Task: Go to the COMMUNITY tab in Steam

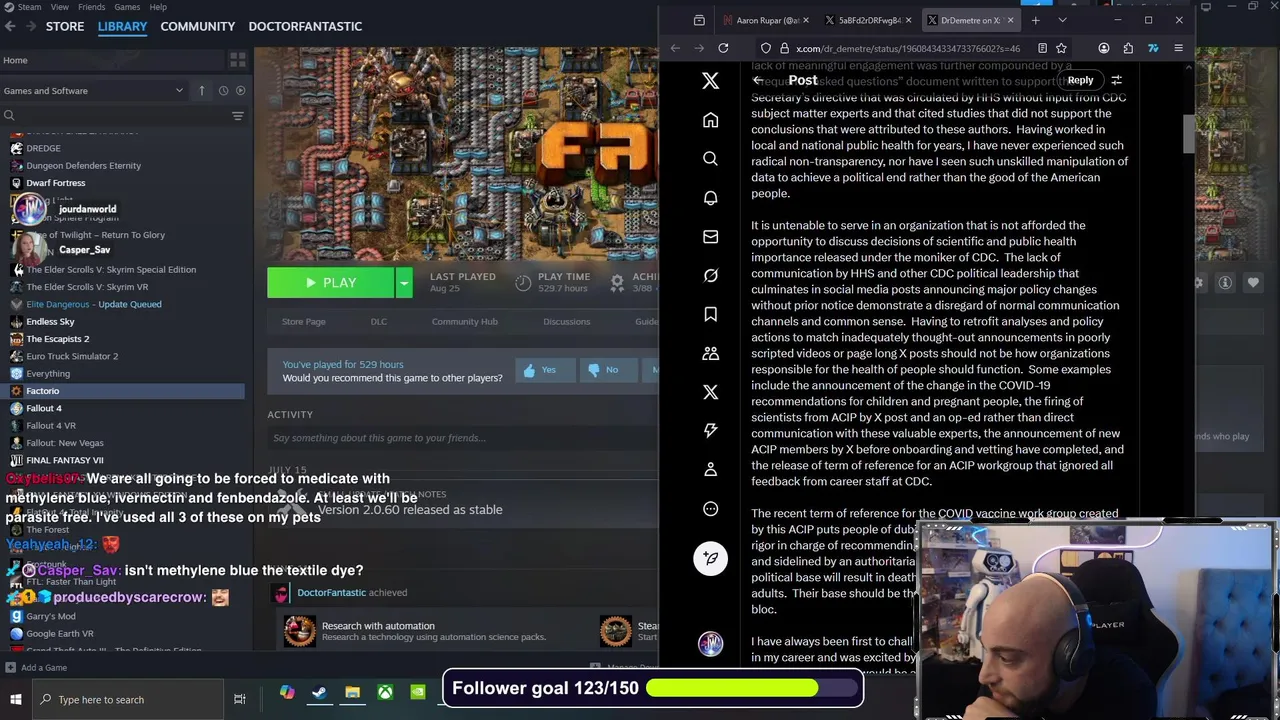Action: click(198, 26)
